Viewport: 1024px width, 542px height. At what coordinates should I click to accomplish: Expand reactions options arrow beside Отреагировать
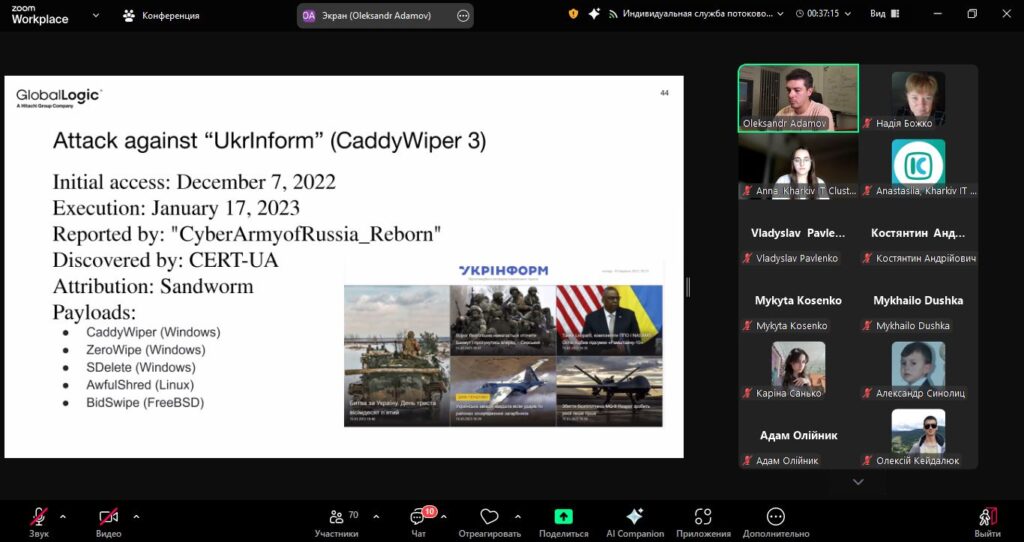click(x=517, y=517)
